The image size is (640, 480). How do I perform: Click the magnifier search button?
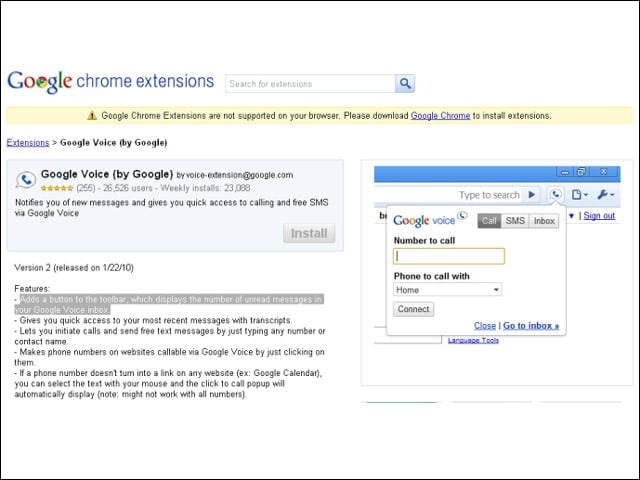point(404,84)
